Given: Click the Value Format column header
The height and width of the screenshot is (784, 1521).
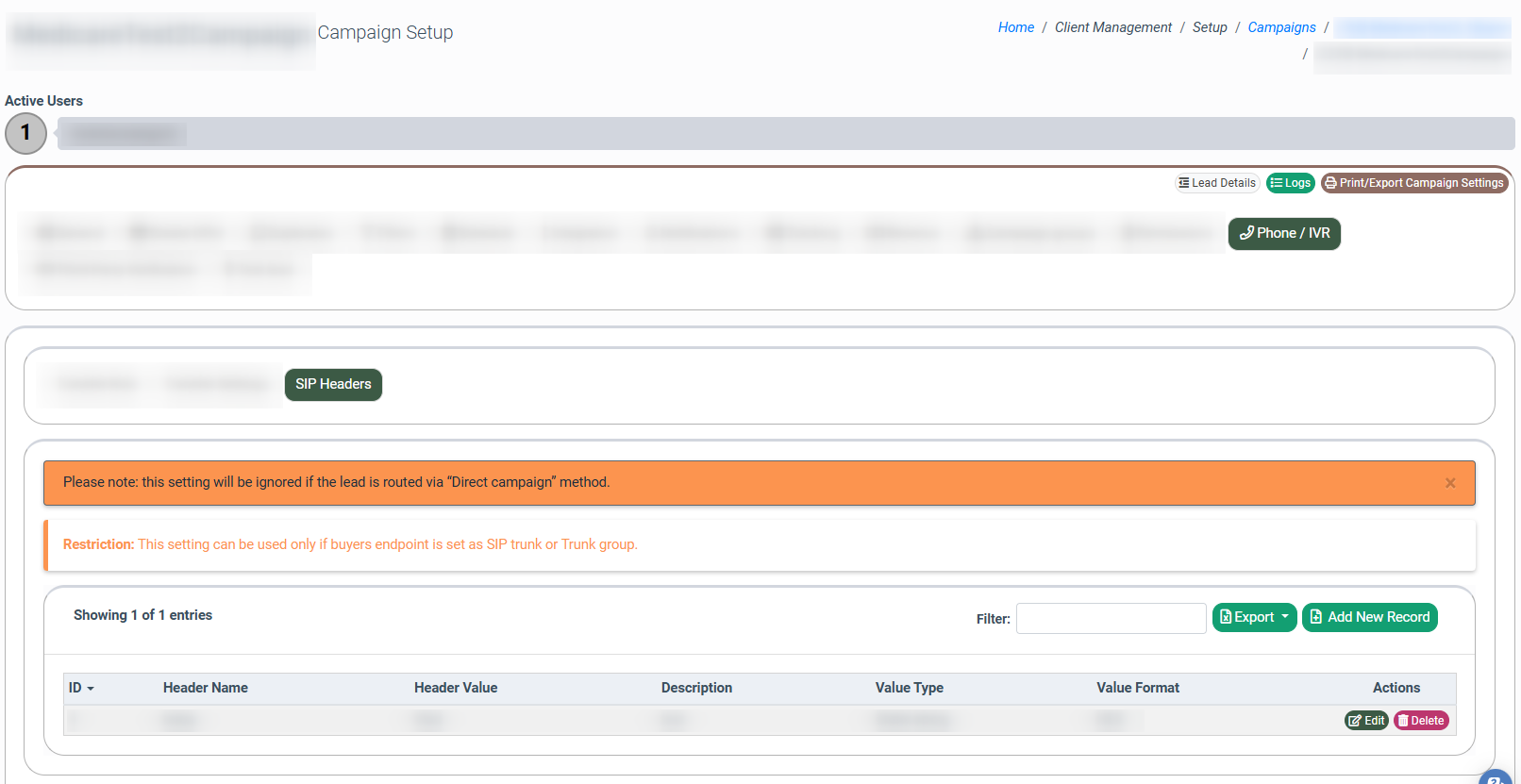Looking at the screenshot, I should coord(1137,688).
